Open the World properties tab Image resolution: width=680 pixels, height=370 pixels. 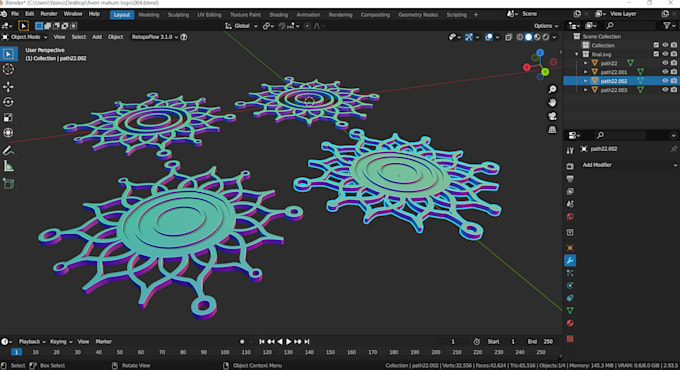570,216
